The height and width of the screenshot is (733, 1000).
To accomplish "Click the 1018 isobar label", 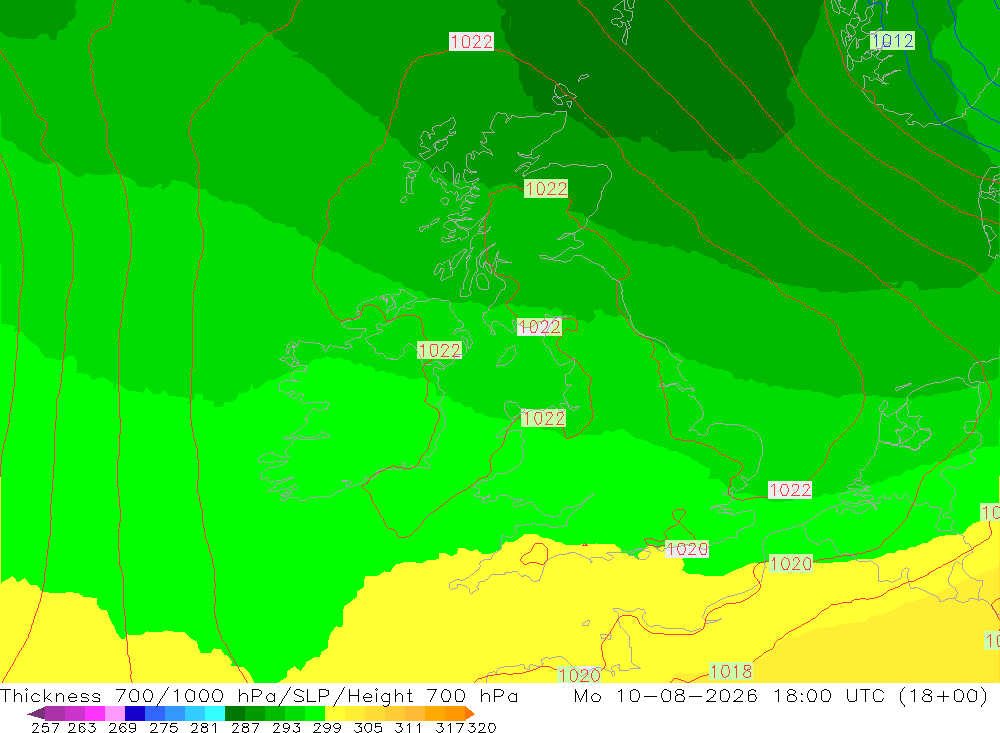I will 731,672.
